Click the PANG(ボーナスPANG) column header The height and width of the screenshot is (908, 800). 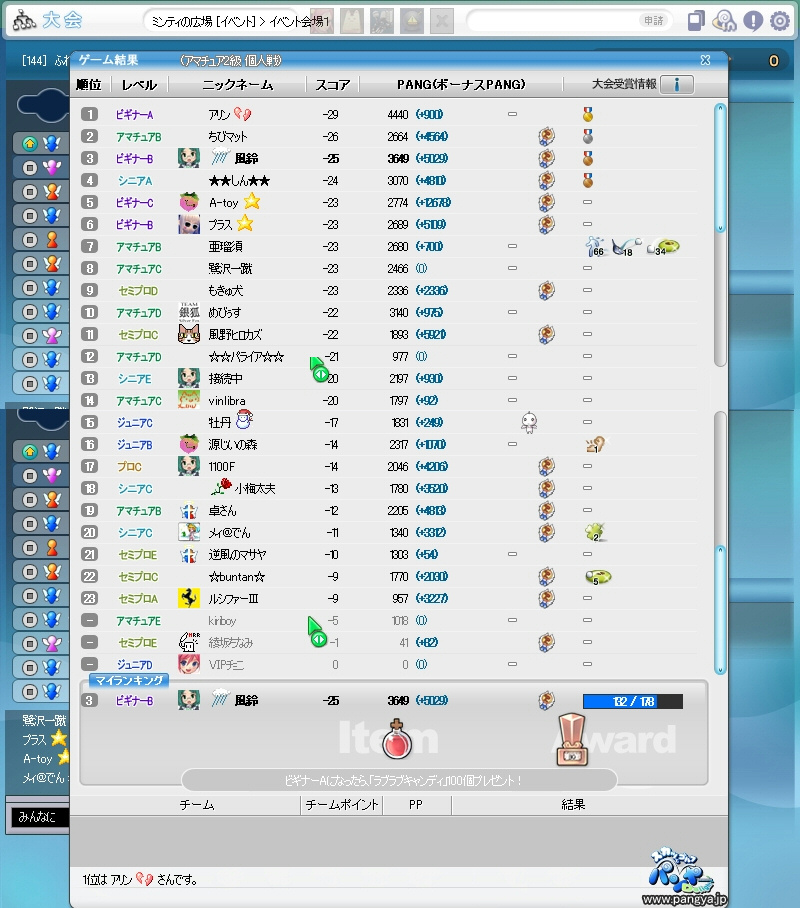coord(461,85)
